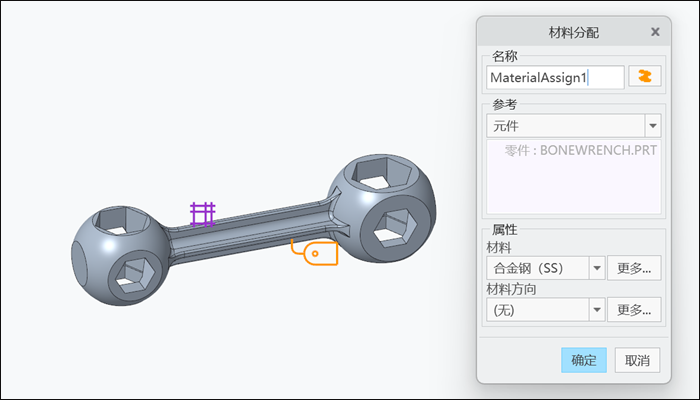Image resolution: width=700 pixels, height=400 pixels.
Task: Pick the front hex socket on left ball
Action: pos(131,273)
